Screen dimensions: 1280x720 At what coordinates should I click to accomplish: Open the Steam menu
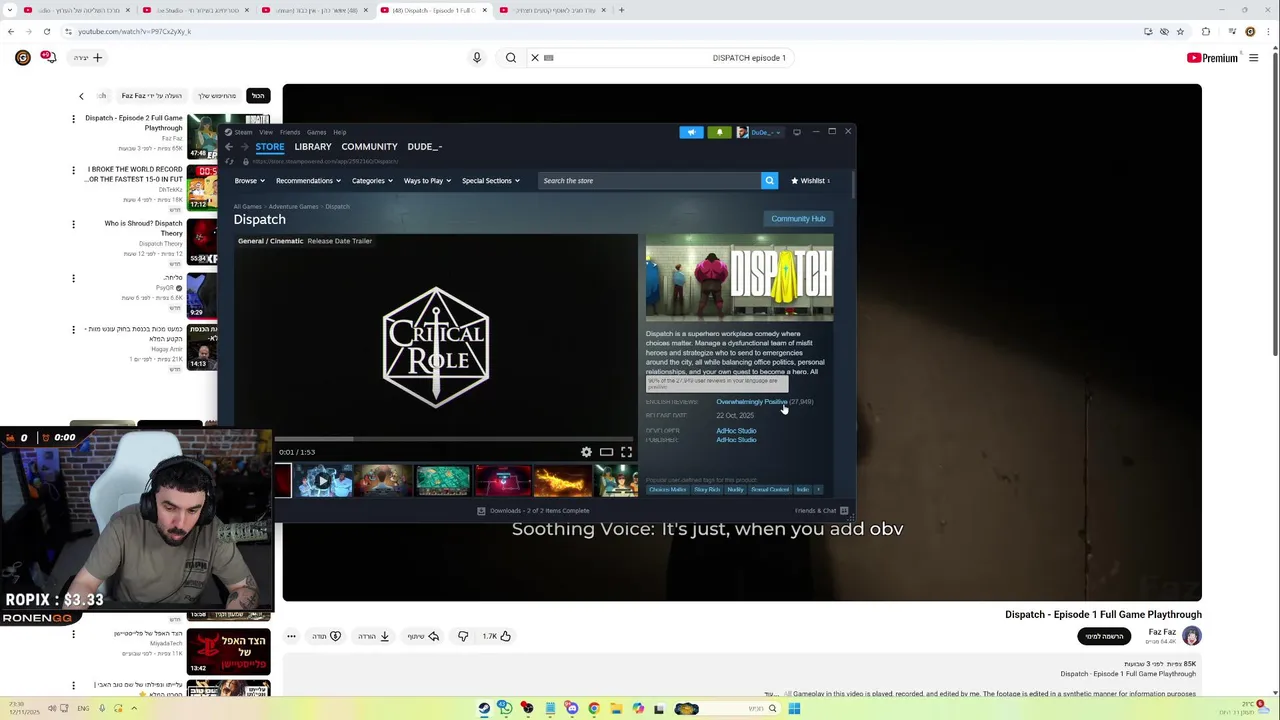point(243,132)
